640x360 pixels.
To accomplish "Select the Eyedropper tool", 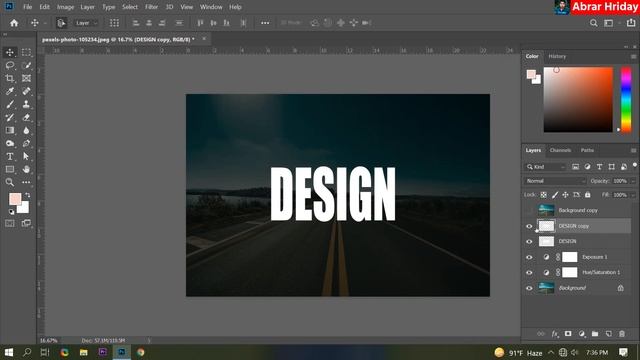I will coord(10,91).
